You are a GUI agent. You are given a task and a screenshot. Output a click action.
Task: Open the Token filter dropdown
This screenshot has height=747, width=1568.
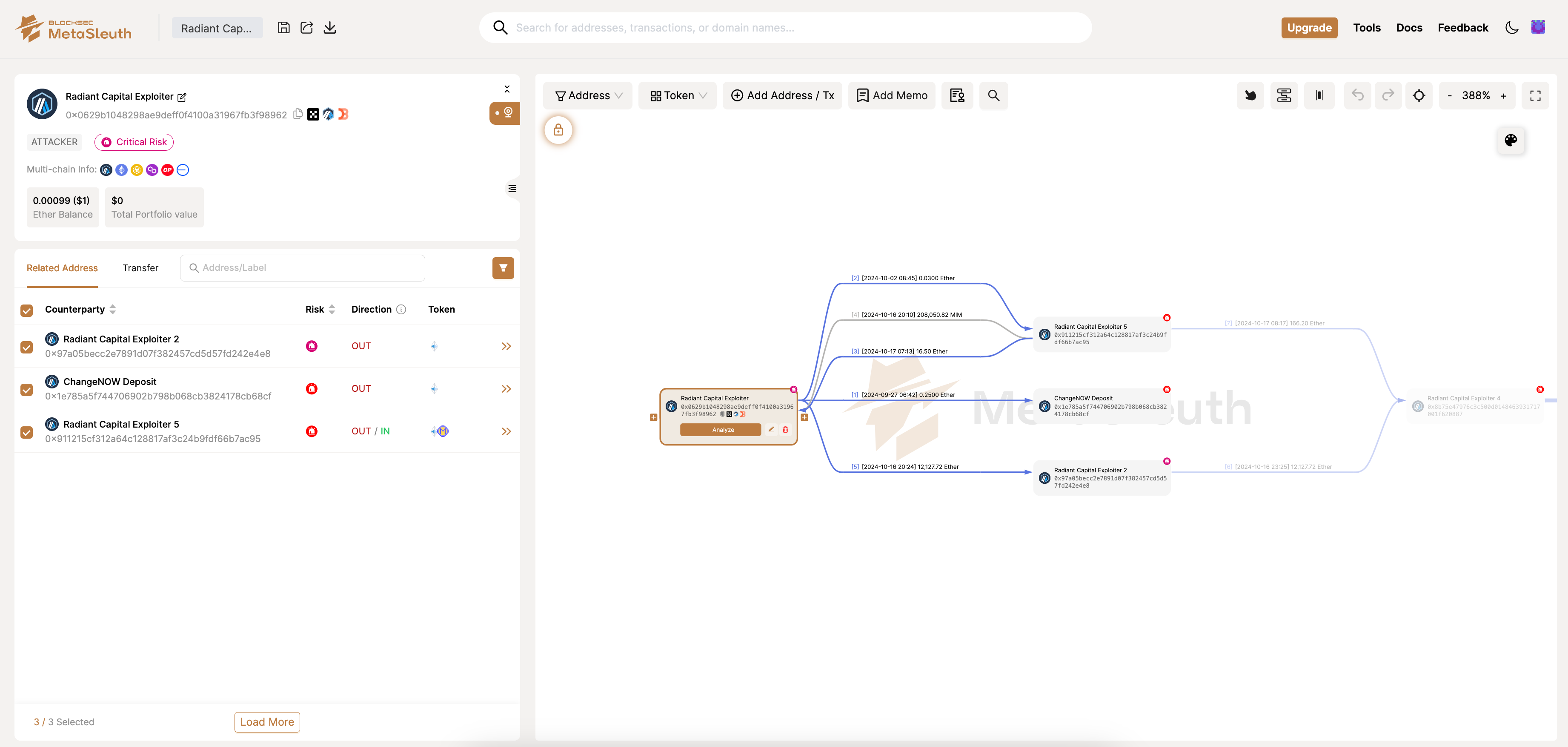pyautogui.click(x=678, y=95)
